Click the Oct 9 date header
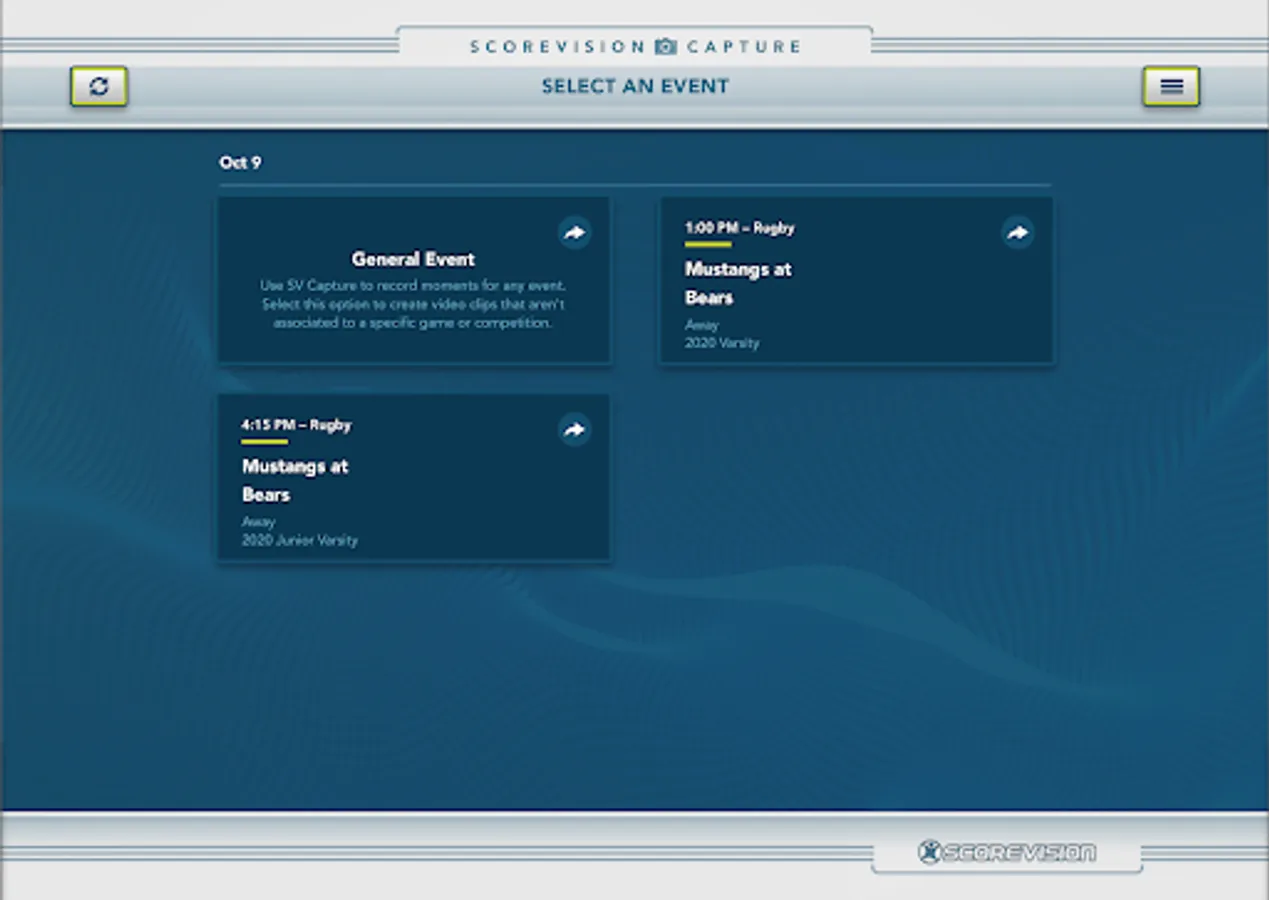Screen dimensions: 1269x900 [240, 162]
